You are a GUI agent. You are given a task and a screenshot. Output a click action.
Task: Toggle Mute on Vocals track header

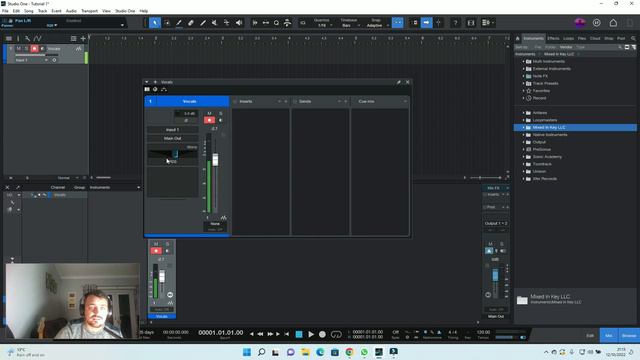pos(18,49)
